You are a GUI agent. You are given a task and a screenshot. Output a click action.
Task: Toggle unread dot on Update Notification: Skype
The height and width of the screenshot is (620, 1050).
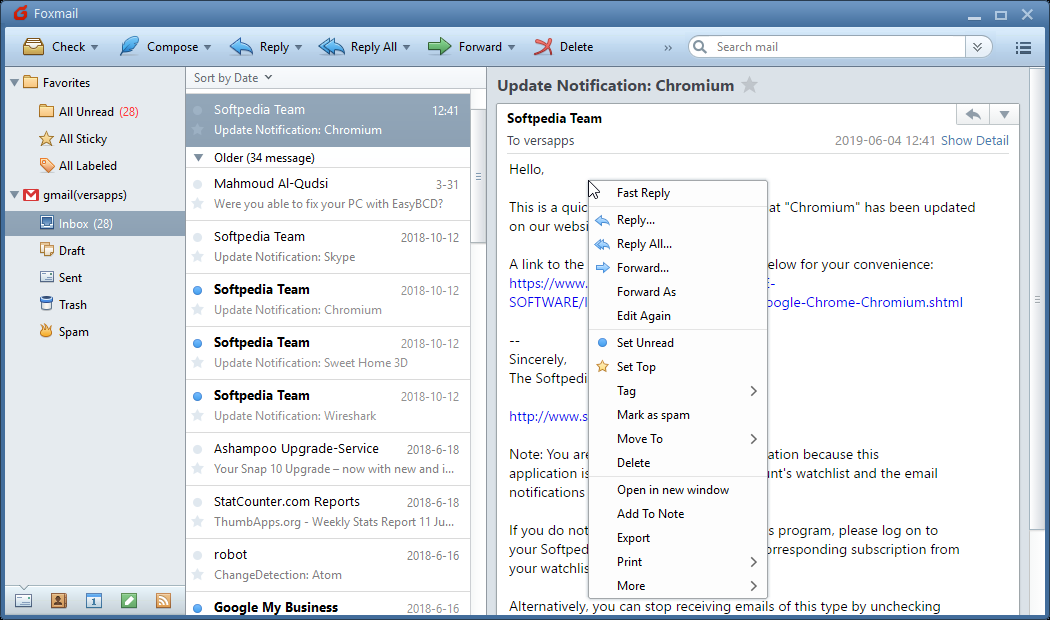click(198, 237)
